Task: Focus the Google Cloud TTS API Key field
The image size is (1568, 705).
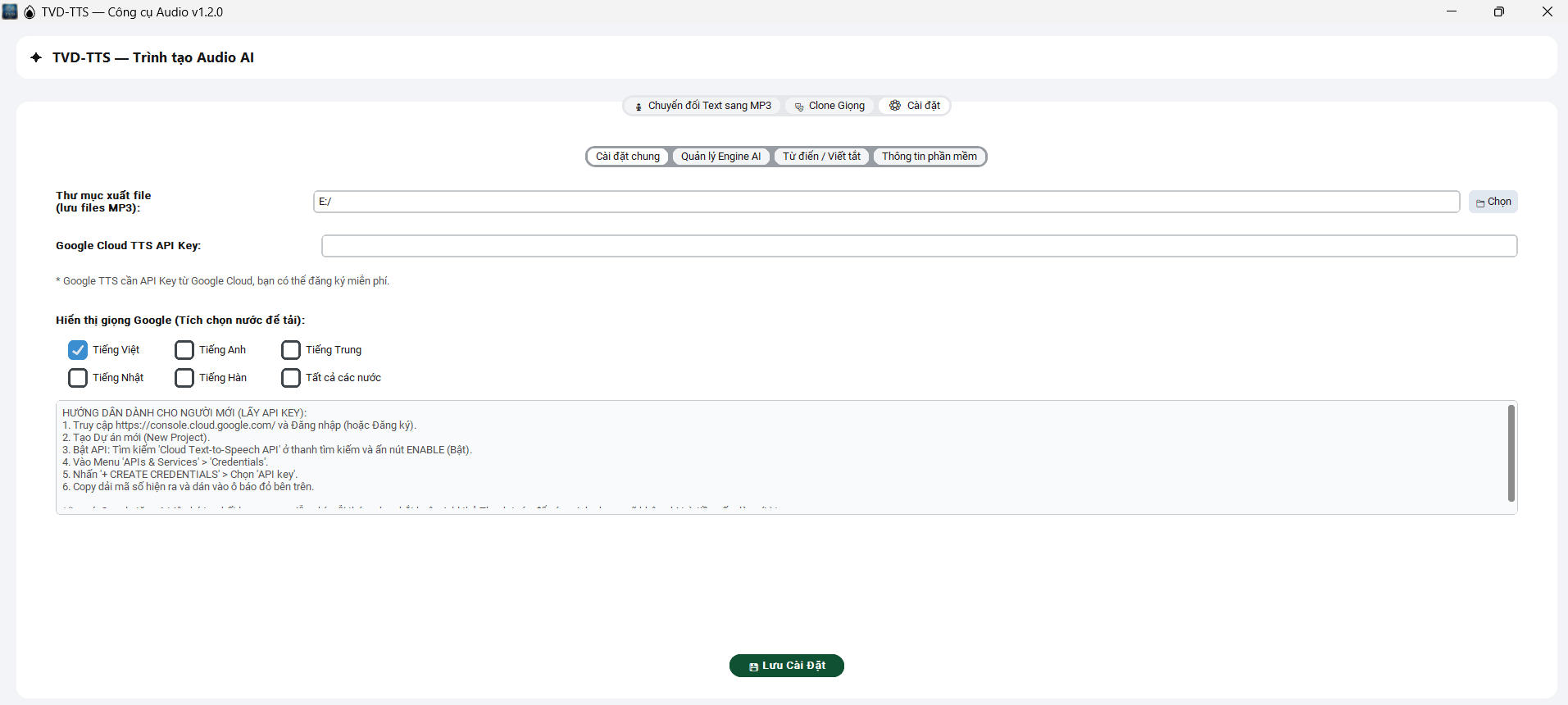Action: [918, 246]
